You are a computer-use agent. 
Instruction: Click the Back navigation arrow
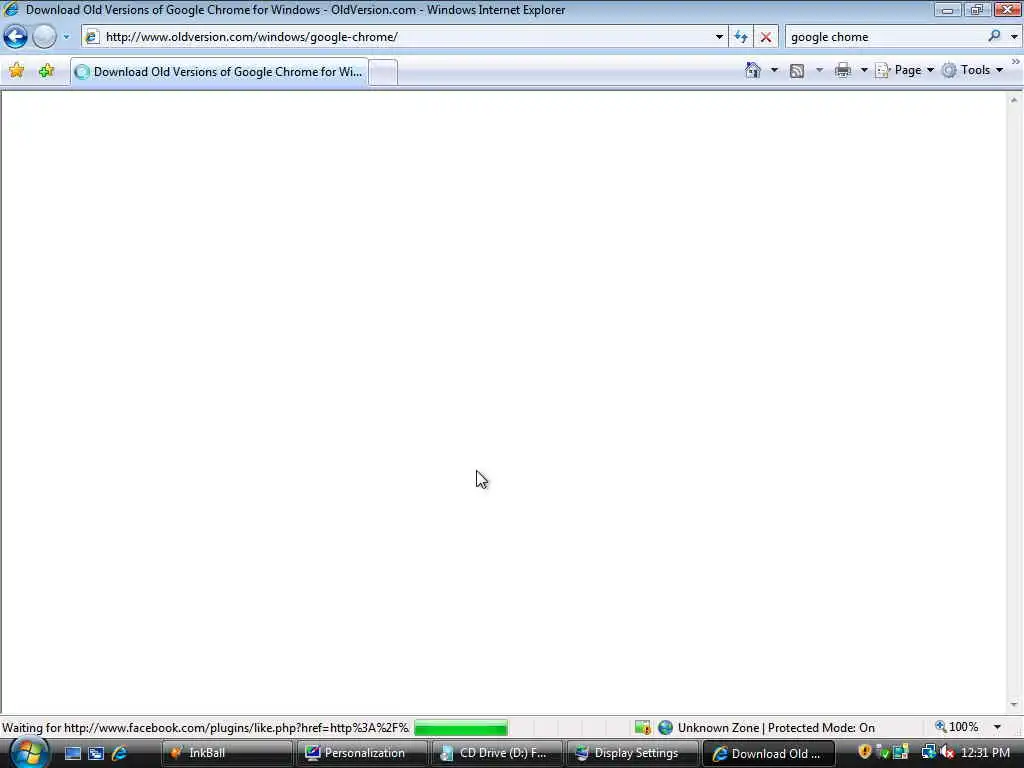(x=15, y=37)
